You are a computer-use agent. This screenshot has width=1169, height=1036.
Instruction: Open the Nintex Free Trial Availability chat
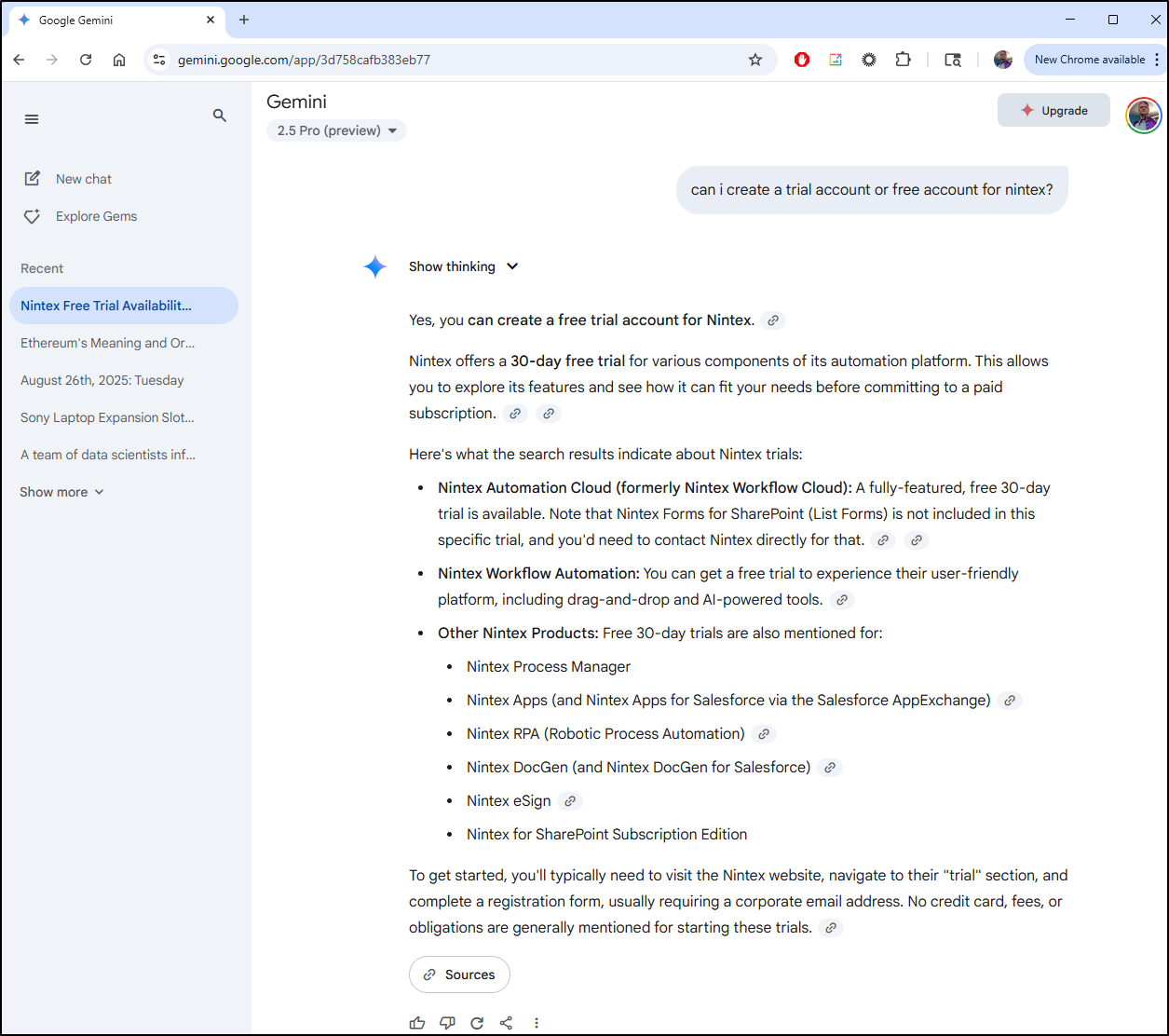[124, 306]
